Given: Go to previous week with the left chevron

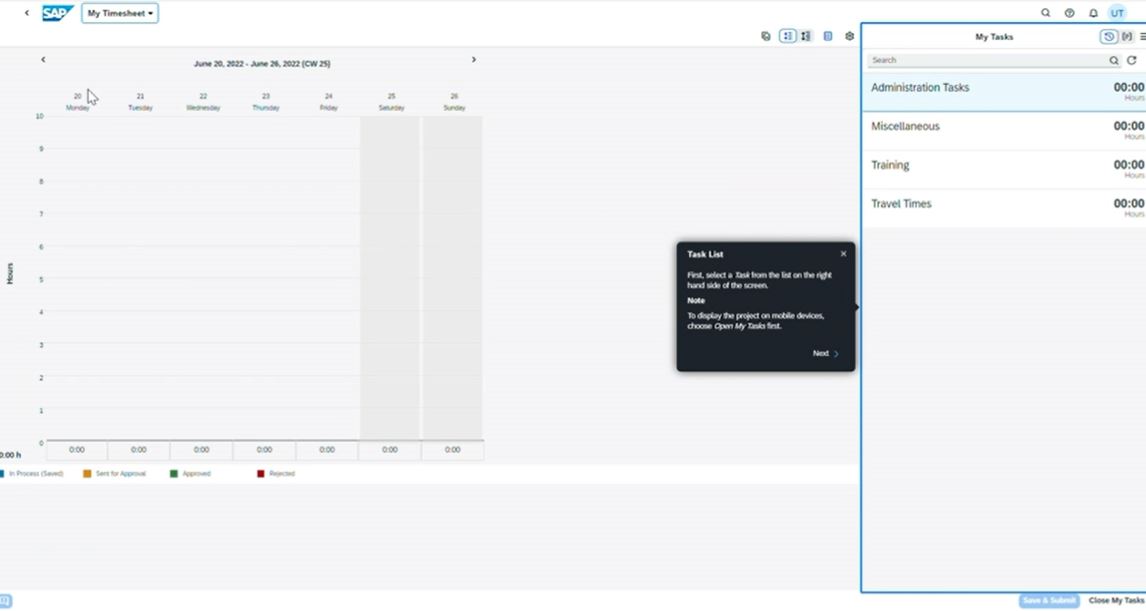Looking at the screenshot, I should tap(43, 59).
